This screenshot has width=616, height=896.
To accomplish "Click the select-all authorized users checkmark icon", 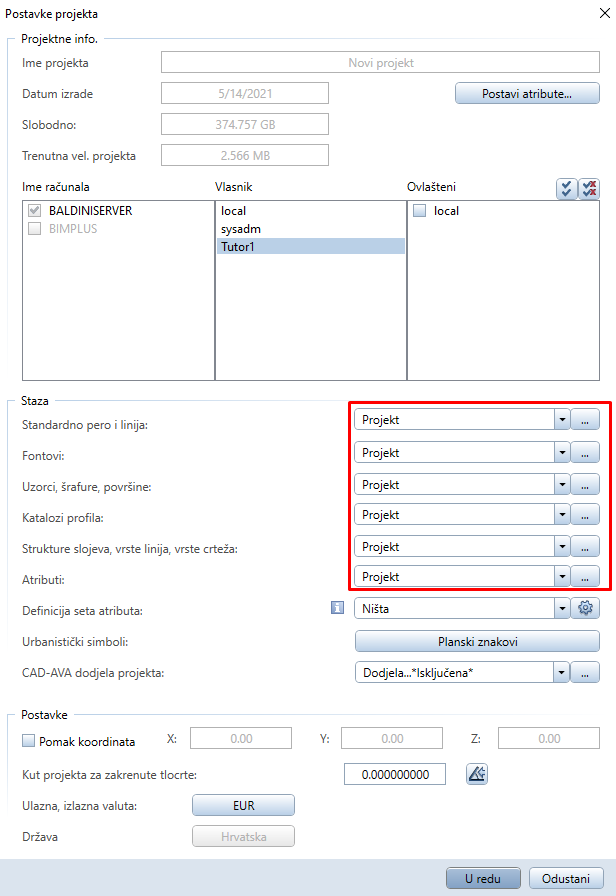I will 566,189.
